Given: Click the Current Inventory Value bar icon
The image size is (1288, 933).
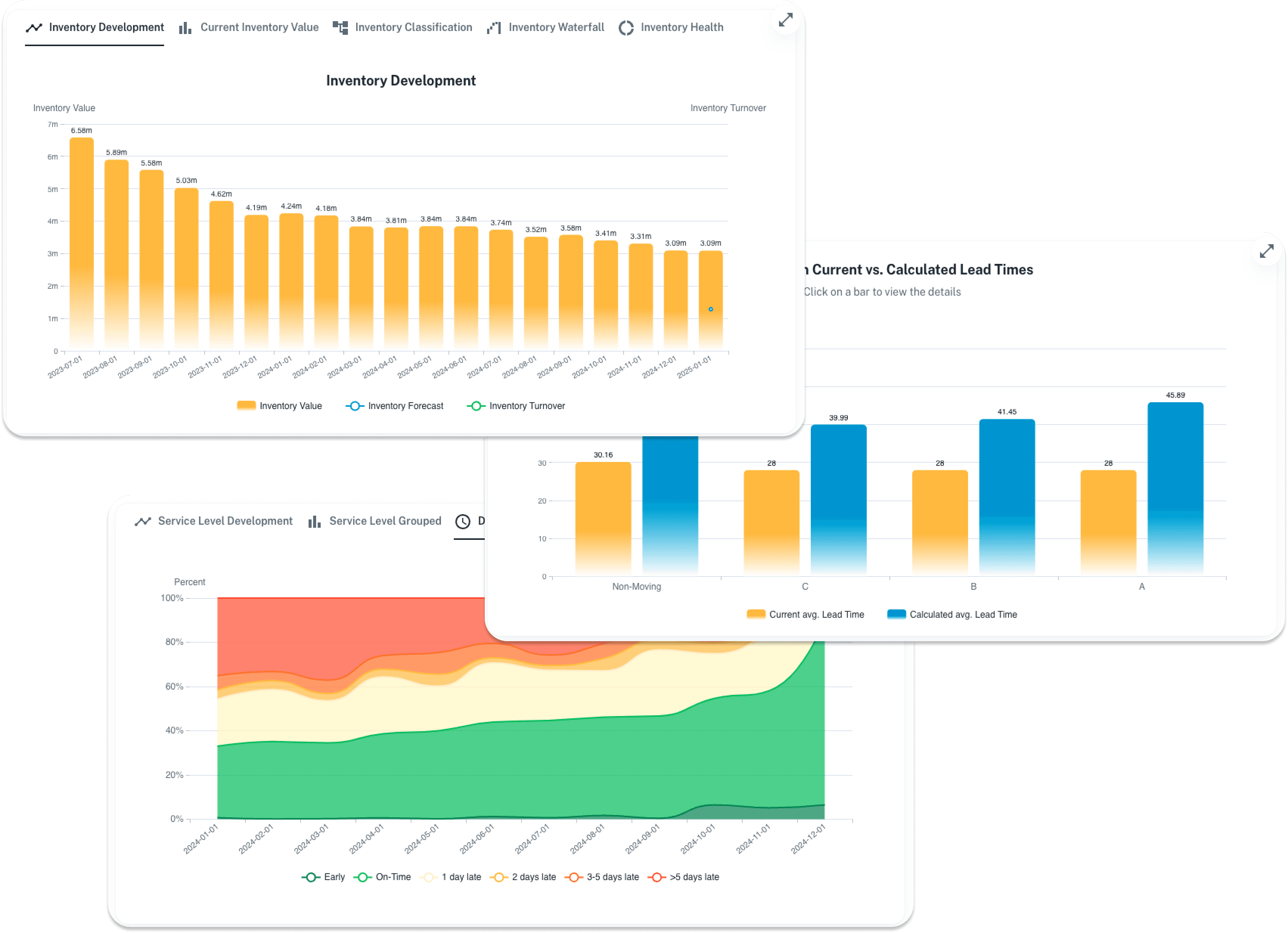Looking at the screenshot, I should [185, 28].
